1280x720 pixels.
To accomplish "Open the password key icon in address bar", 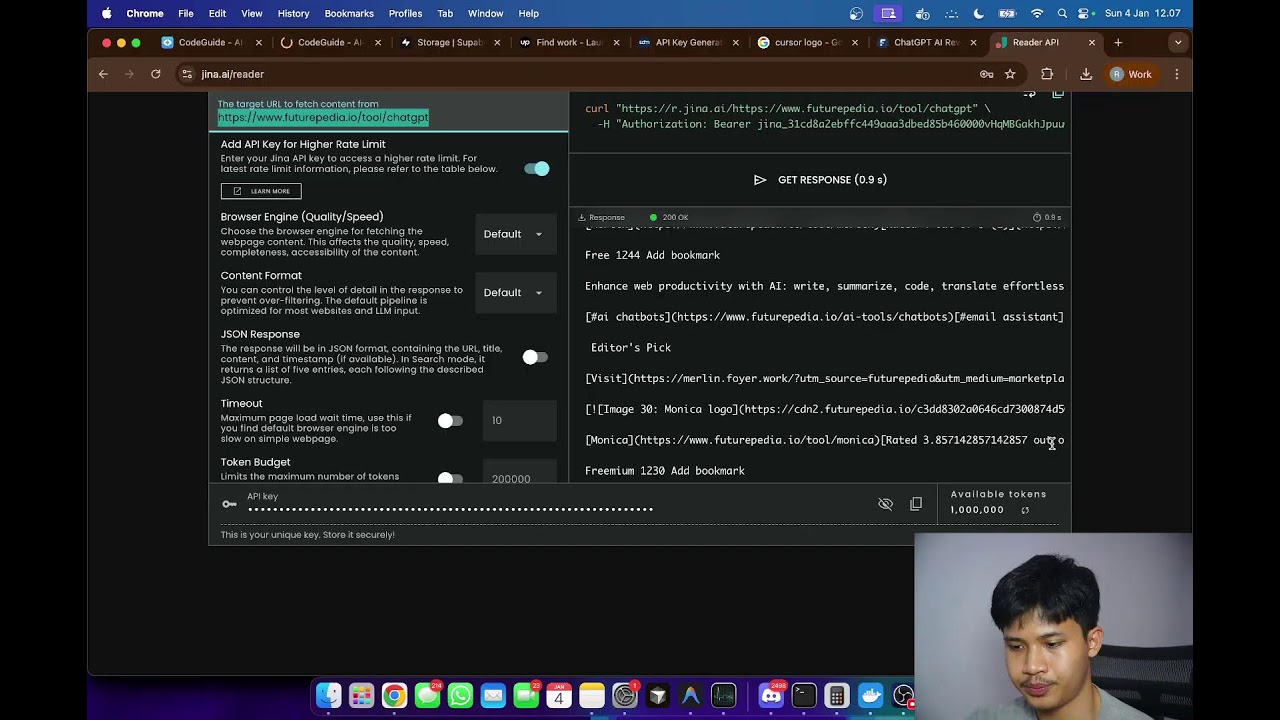I will pyautogui.click(x=986, y=74).
